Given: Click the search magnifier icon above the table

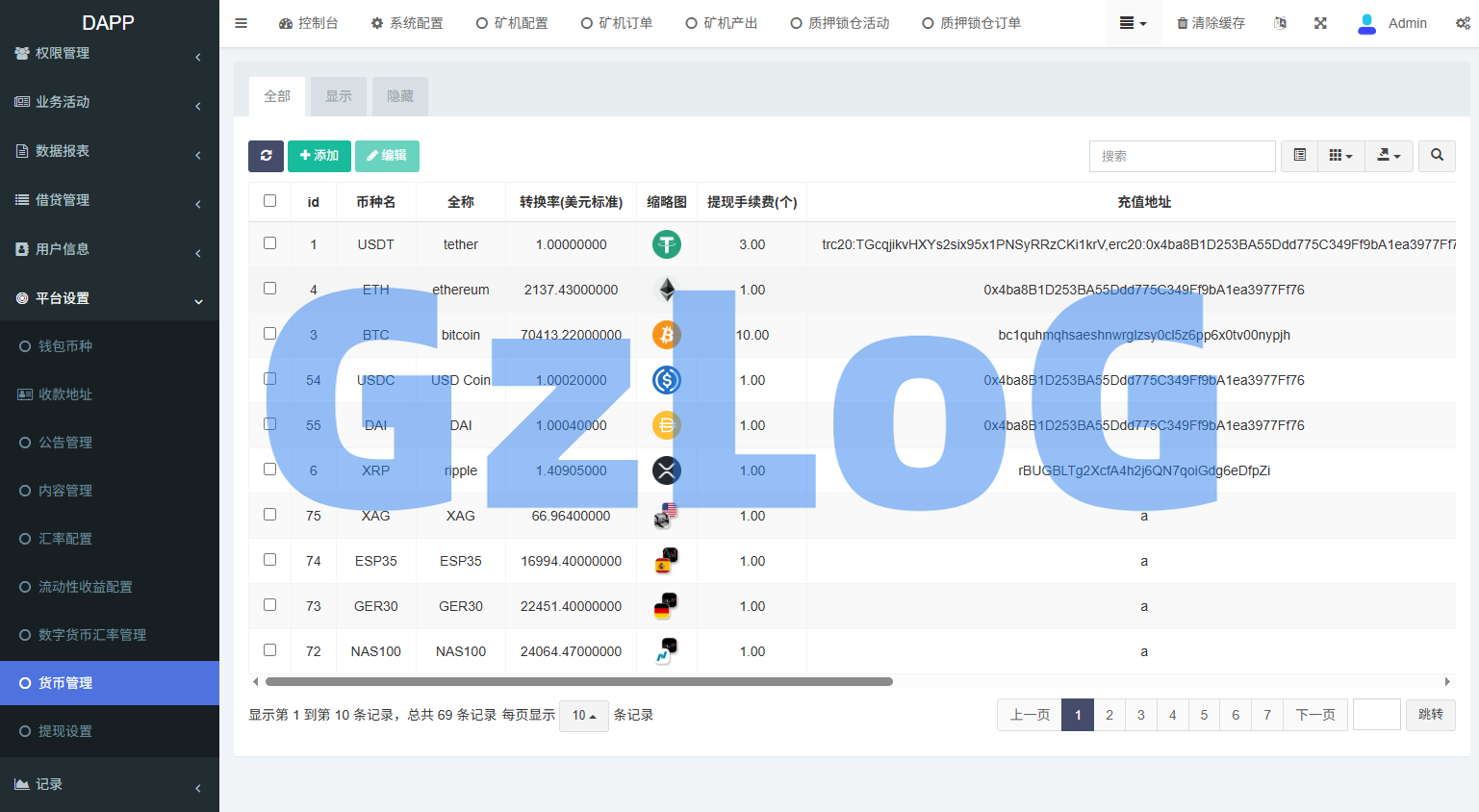Looking at the screenshot, I should coord(1437,156).
